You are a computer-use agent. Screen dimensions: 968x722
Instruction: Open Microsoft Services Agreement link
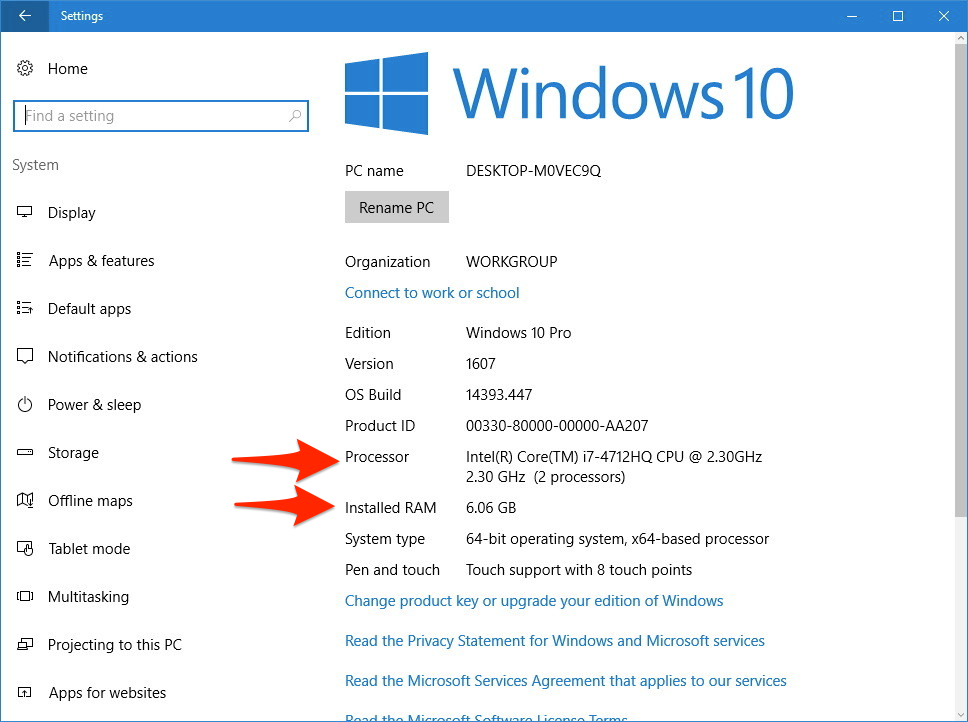pyautogui.click(x=565, y=681)
